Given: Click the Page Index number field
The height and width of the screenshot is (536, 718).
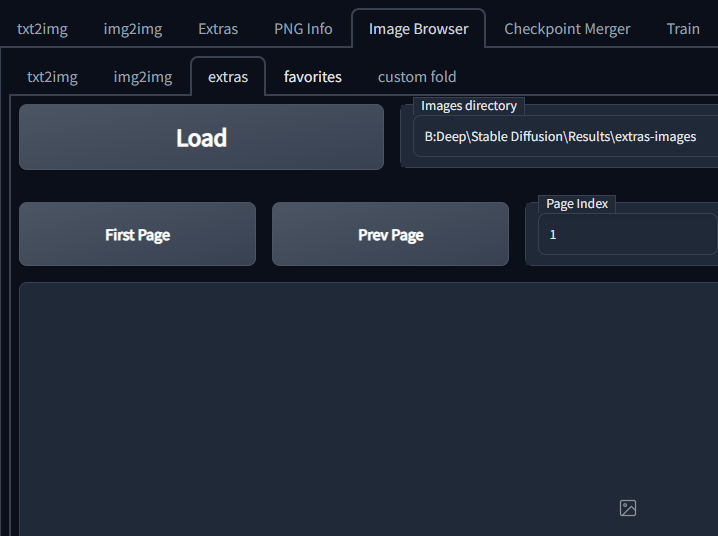Looking at the screenshot, I should [627, 234].
